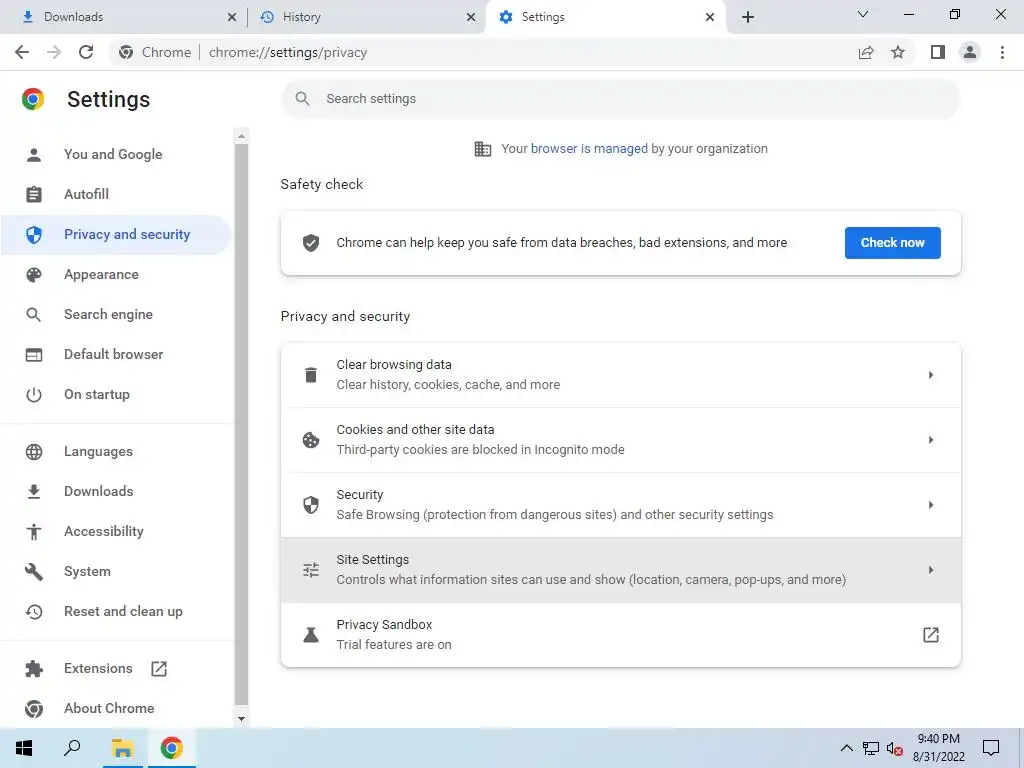This screenshot has height=768, width=1024.
Task: Click the clipboard icon beside Autofill
Action: point(34,195)
